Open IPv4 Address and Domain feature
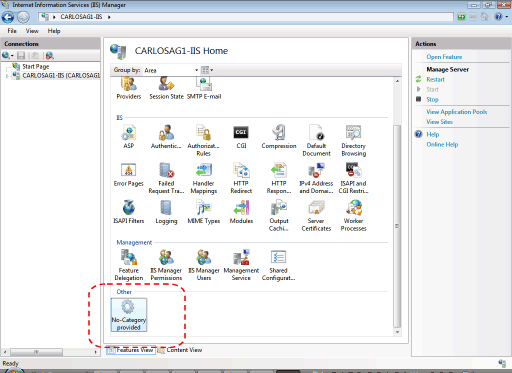Viewport: 512px width, 373px height. 316,178
